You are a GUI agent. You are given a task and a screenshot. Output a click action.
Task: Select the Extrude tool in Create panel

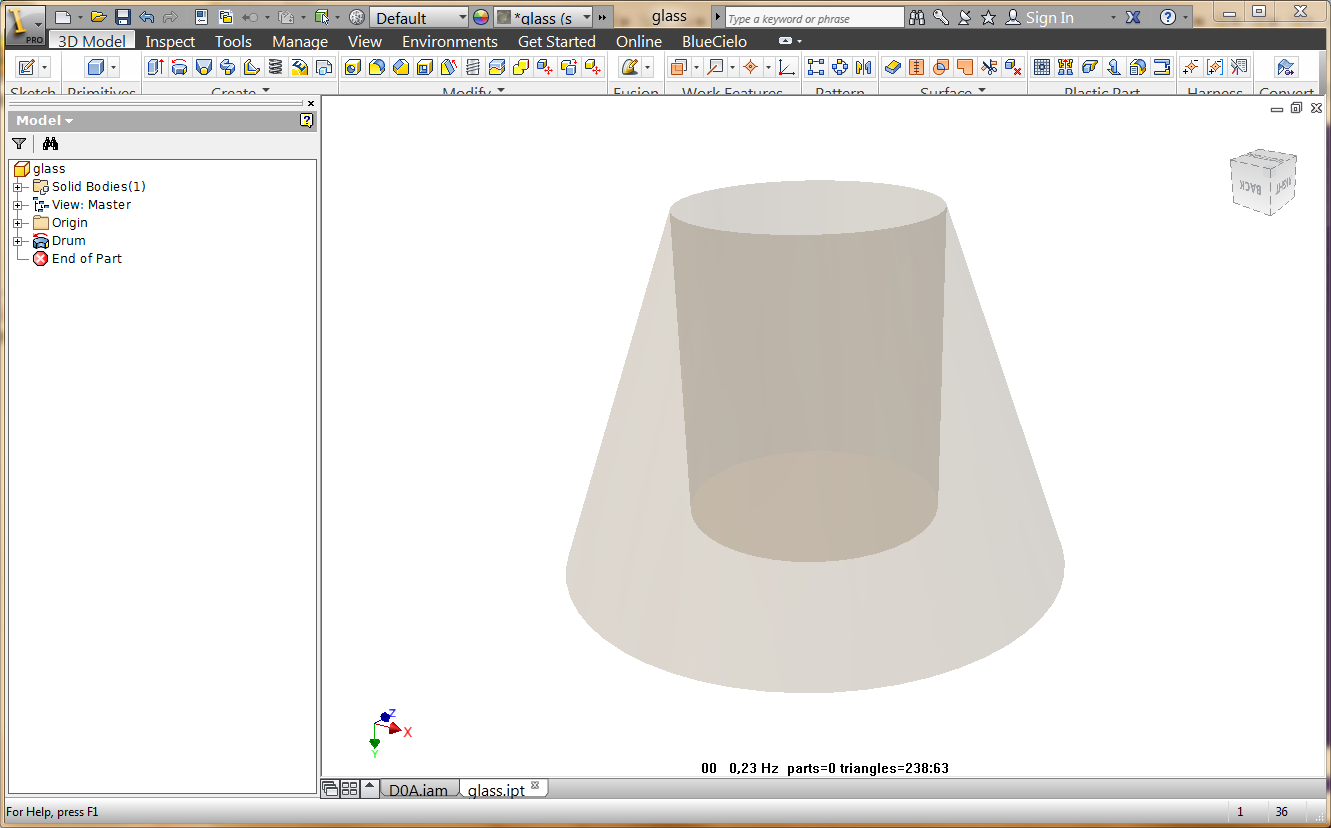155,67
